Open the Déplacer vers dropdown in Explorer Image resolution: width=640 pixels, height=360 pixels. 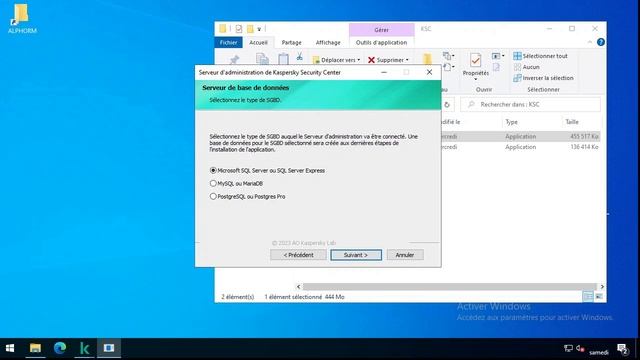[x=337, y=60]
